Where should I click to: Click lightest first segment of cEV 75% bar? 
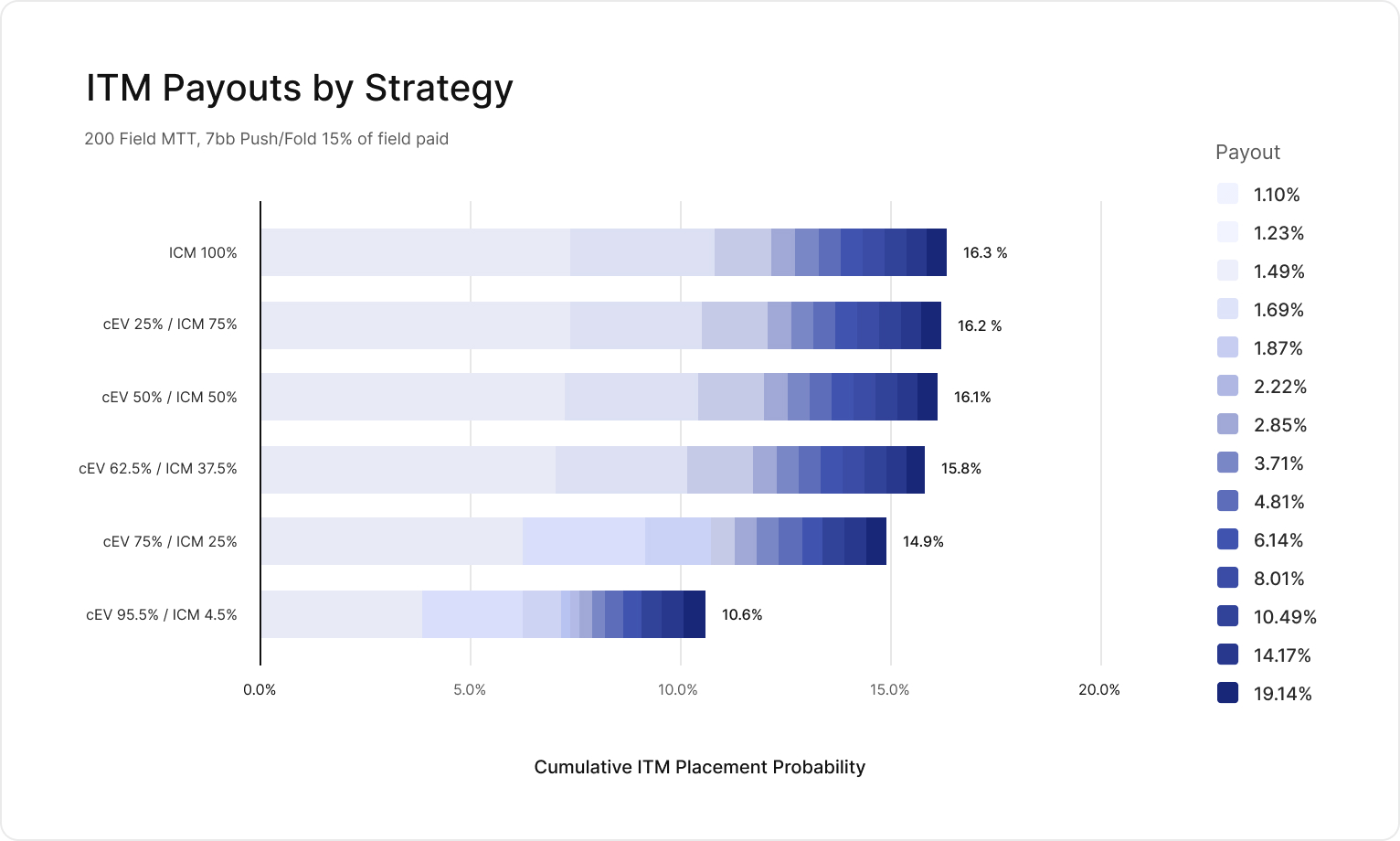coord(391,541)
